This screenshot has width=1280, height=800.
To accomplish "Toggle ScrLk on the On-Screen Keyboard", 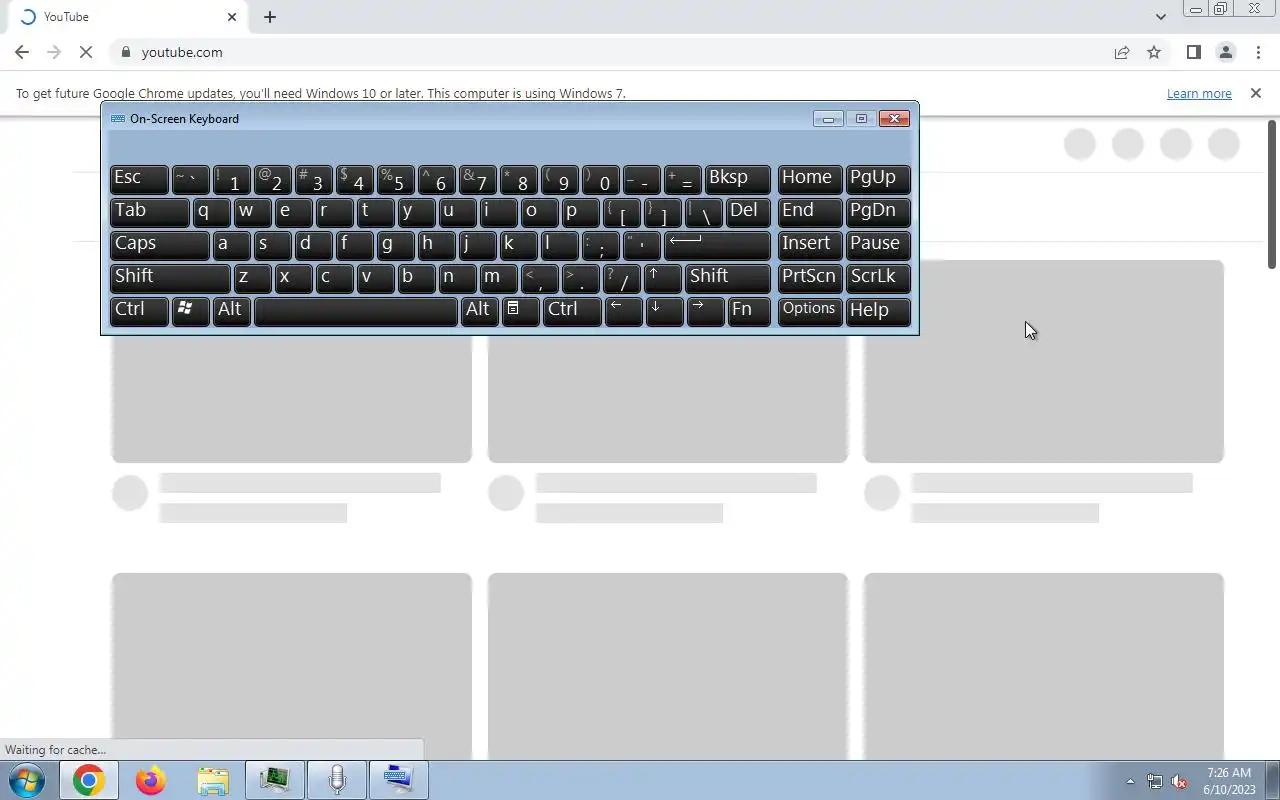I will pos(878,277).
